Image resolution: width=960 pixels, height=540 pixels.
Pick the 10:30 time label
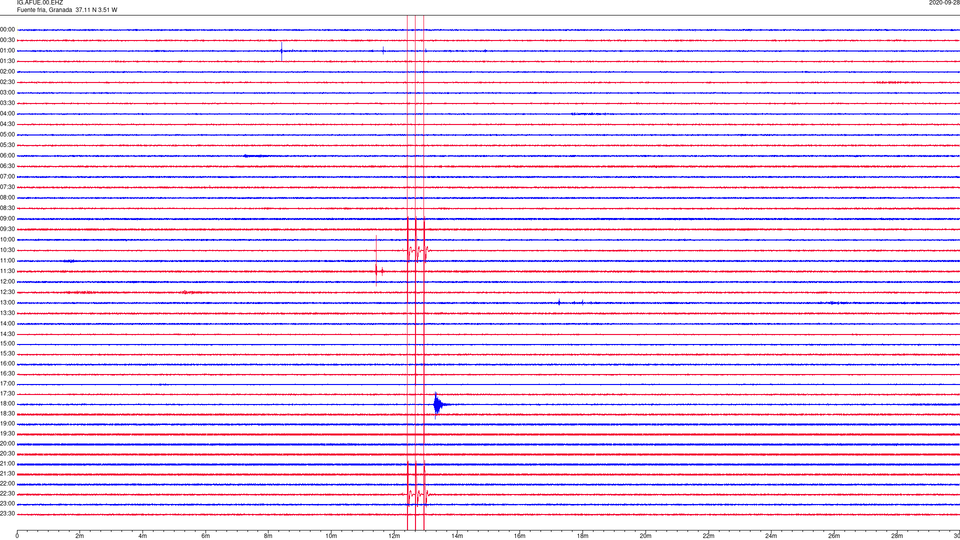coord(7,250)
